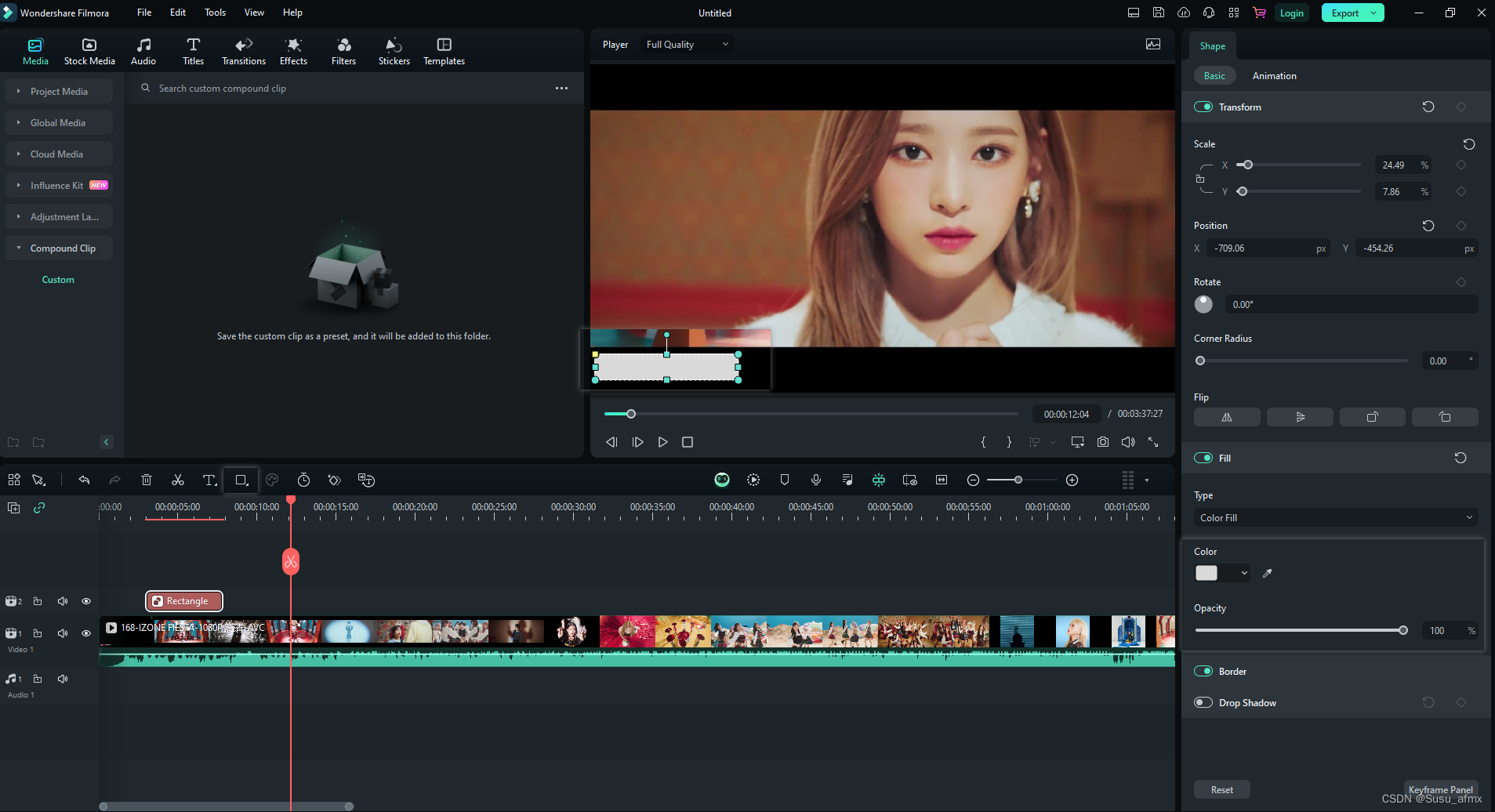Expand the Influence Kit folder
Viewport: 1495px width, 812px height.
[x=19, y=185]
